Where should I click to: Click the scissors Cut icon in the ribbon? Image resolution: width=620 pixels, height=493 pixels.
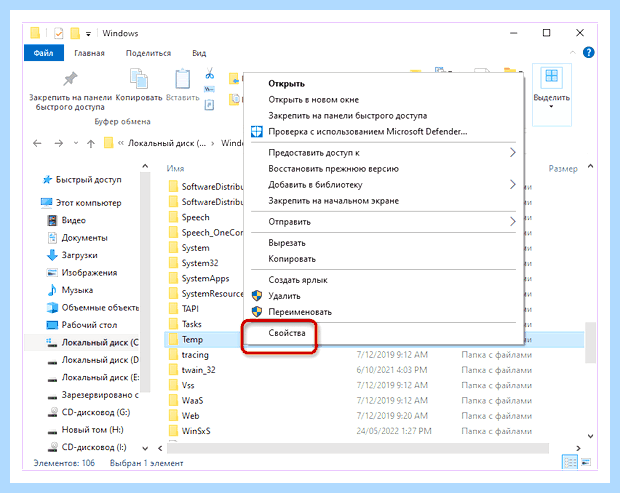[x=210, y=73]
